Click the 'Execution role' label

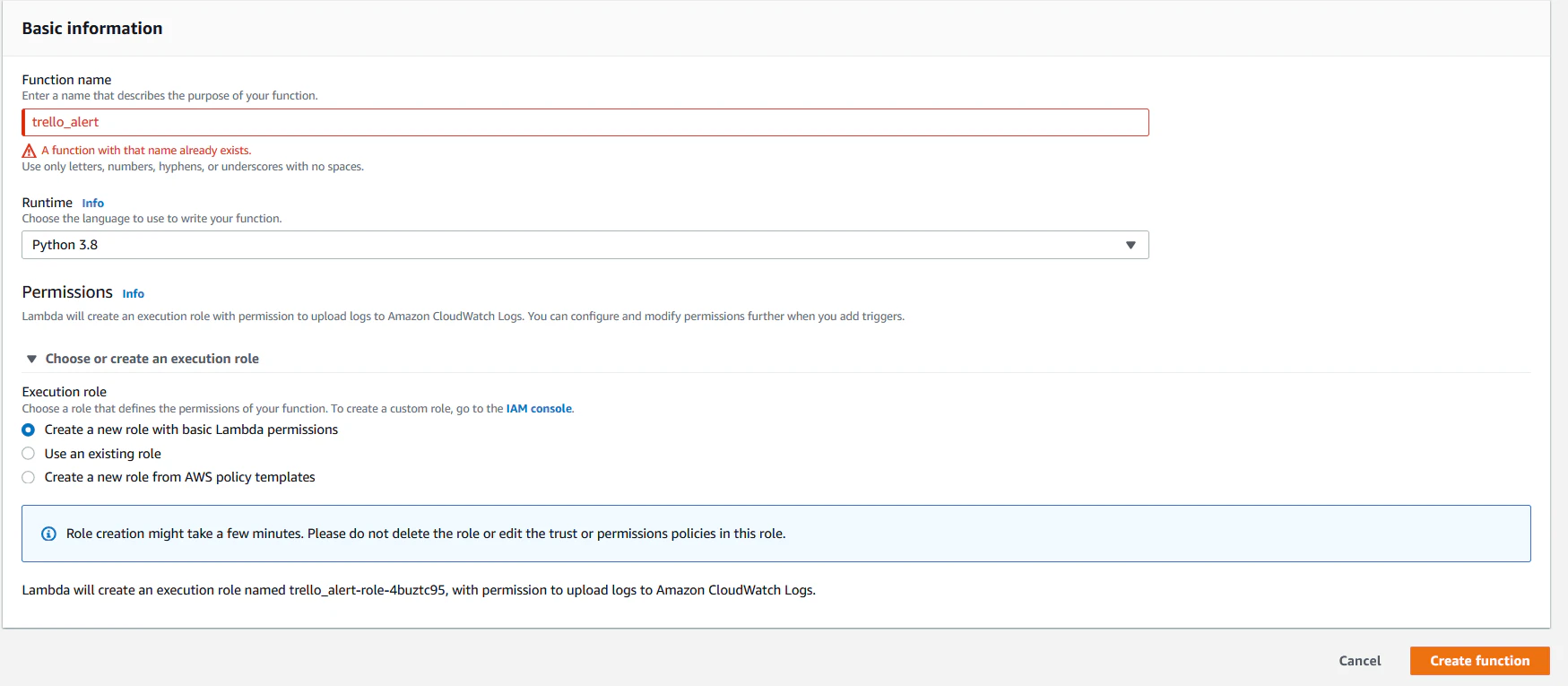(x=65, y=392)
